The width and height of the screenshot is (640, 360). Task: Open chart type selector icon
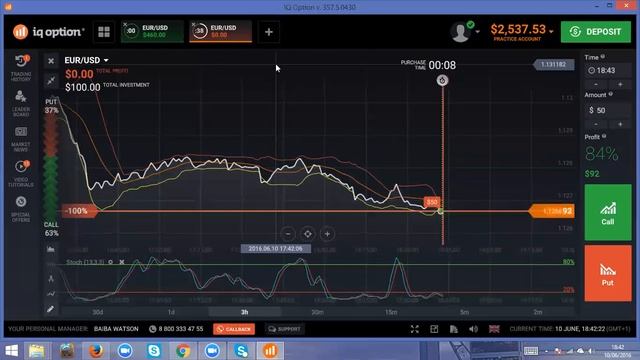click(51, 249)
